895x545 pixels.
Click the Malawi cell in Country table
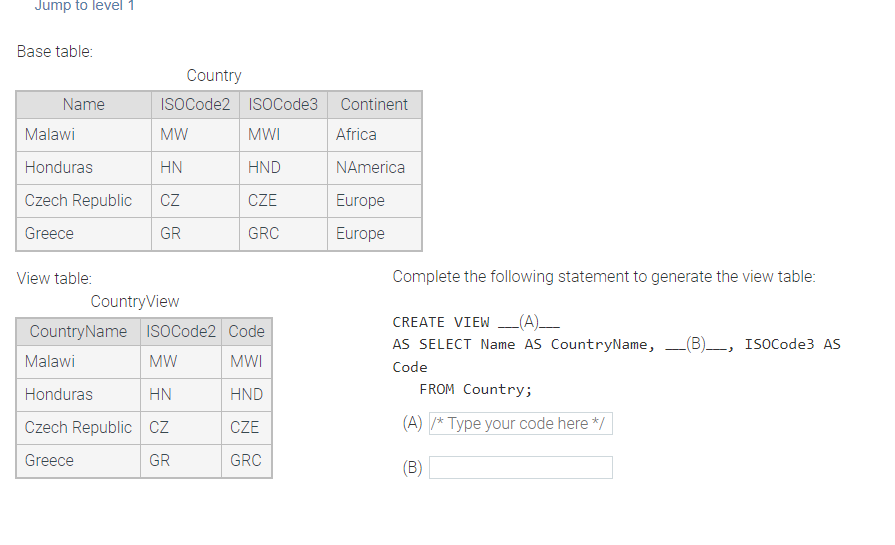[84, 135]
